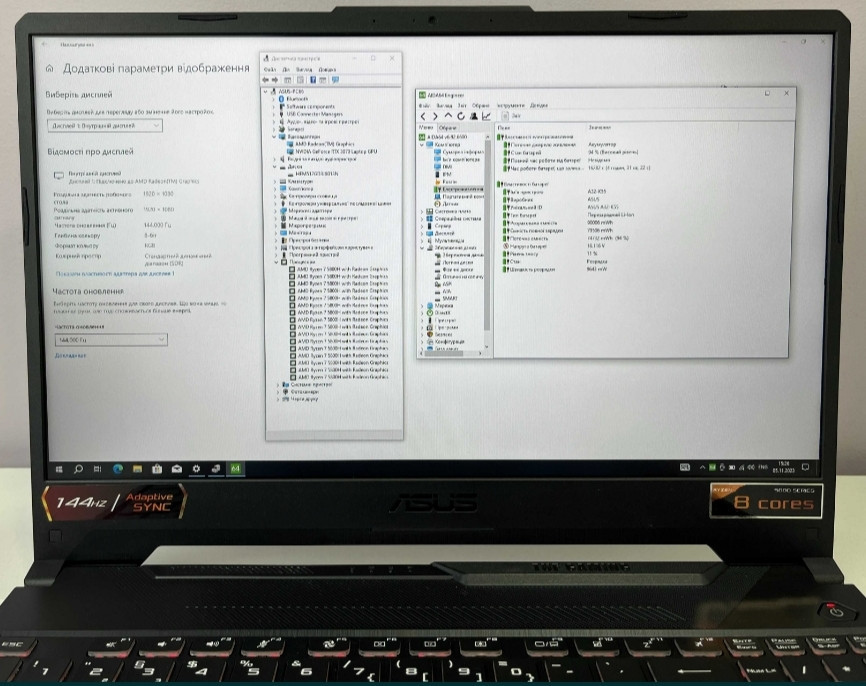This screenshot has height=686, width=866.
Task: Click the AIDA64 Refresh toolbar icon
Action: click(x=460, y=116)
